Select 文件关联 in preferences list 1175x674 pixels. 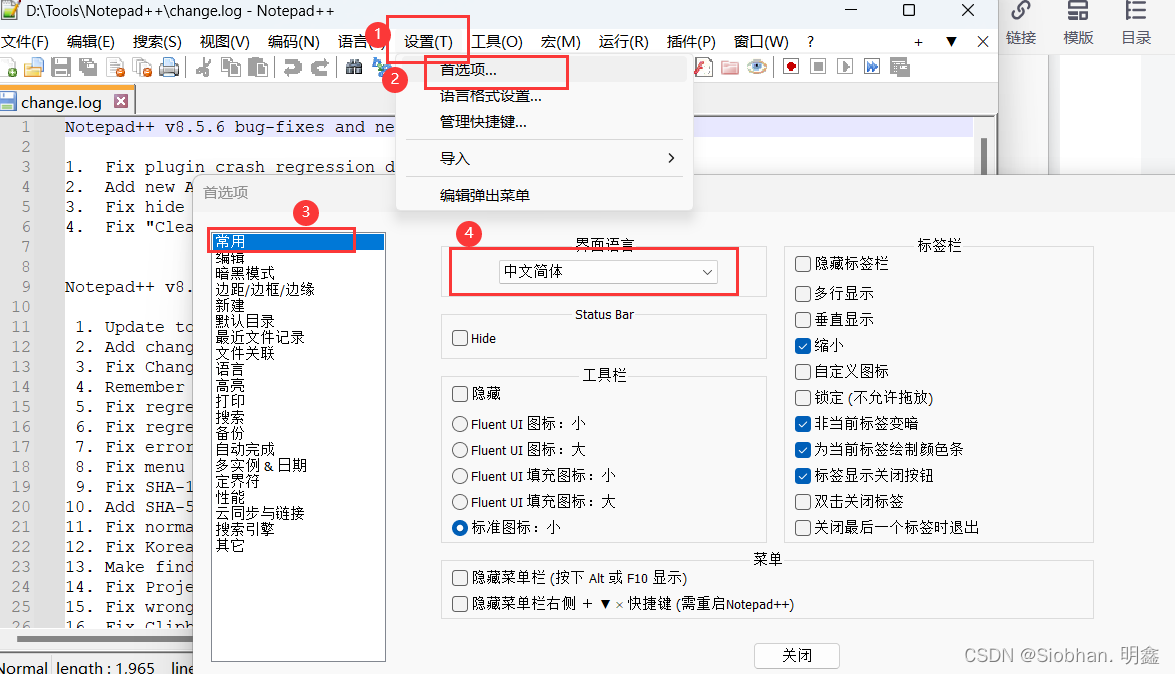245,353
